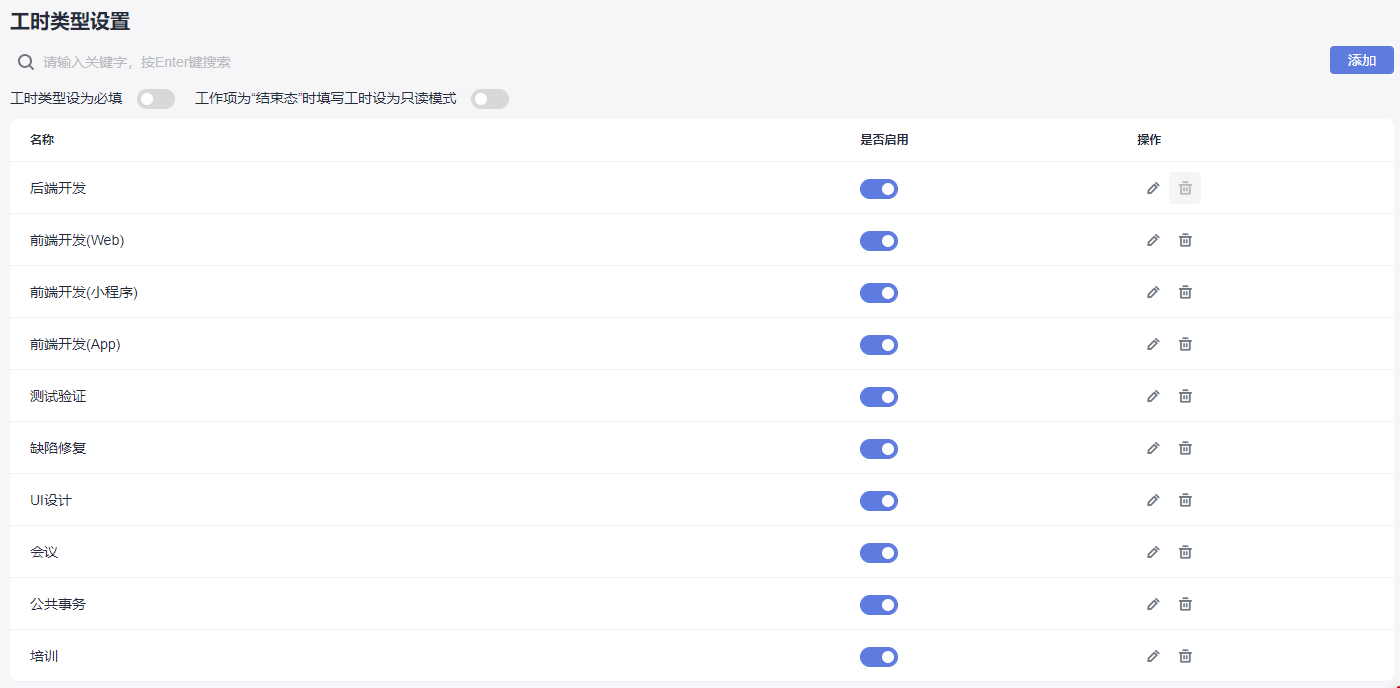Viewport: 1400px width, 688px height.
Task: Edit the 前端开发(小程序) work type
Action: click(1153, 292)
